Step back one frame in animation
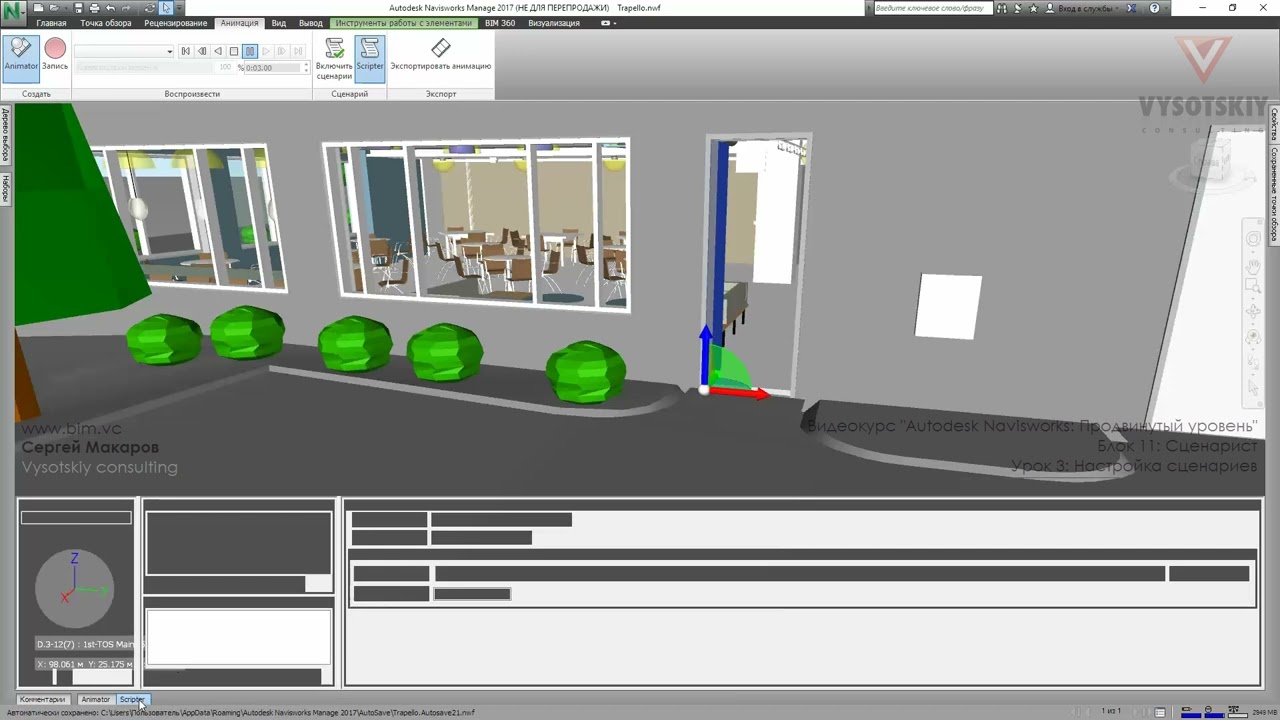This screenshot has width=1280, height=720. pos(202,51)
